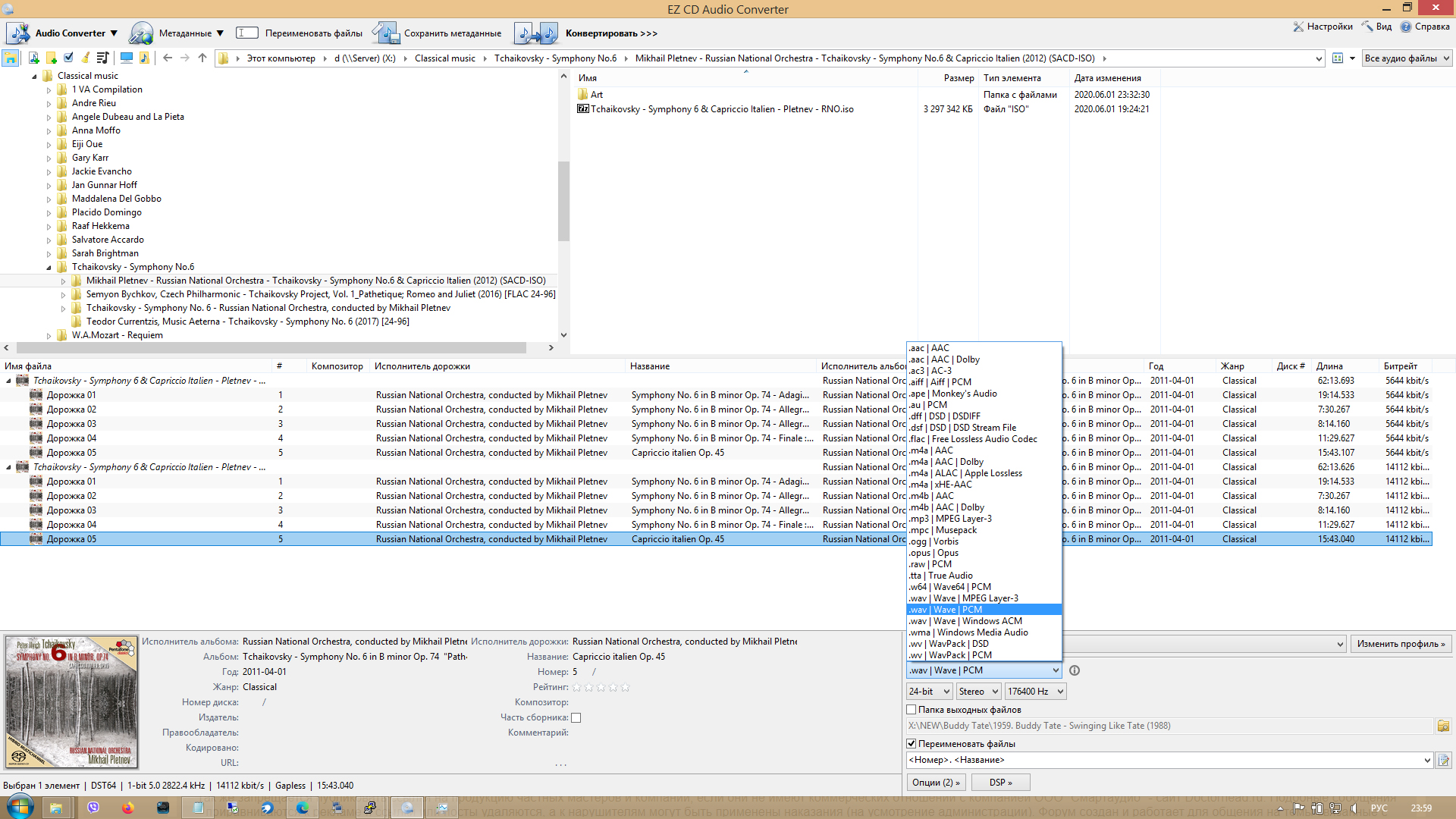
Task: Select Sarah Brightman folder in tree
Action: [105, 253]
